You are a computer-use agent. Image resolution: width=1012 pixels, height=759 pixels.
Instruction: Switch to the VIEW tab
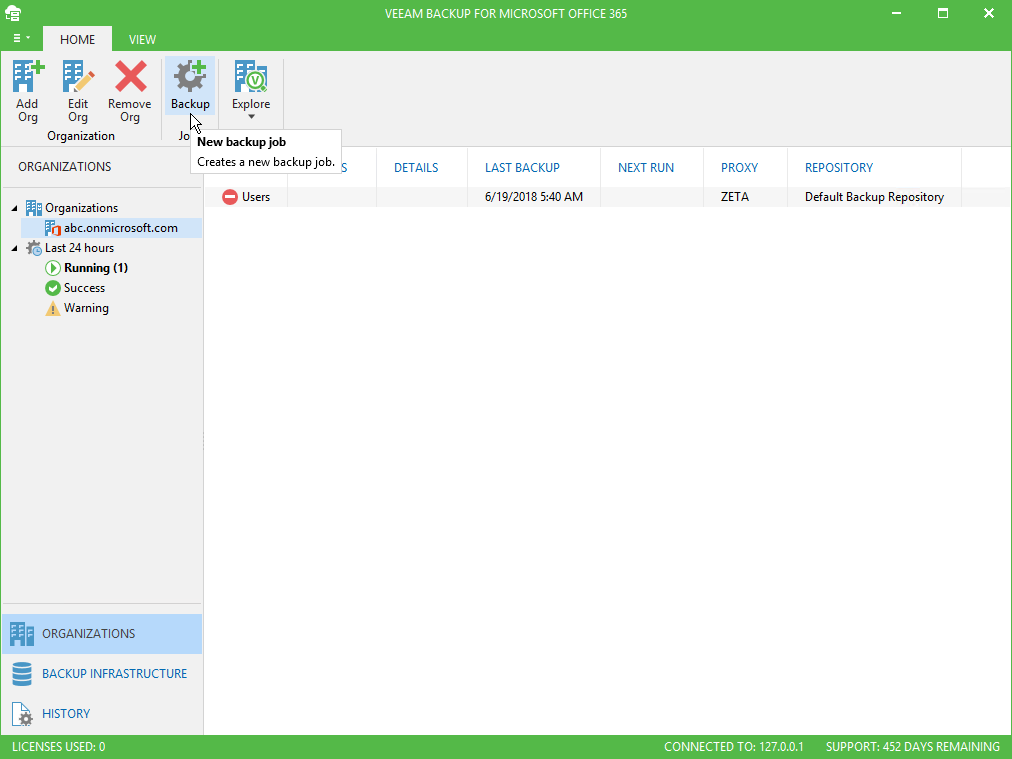pos(142,39)
